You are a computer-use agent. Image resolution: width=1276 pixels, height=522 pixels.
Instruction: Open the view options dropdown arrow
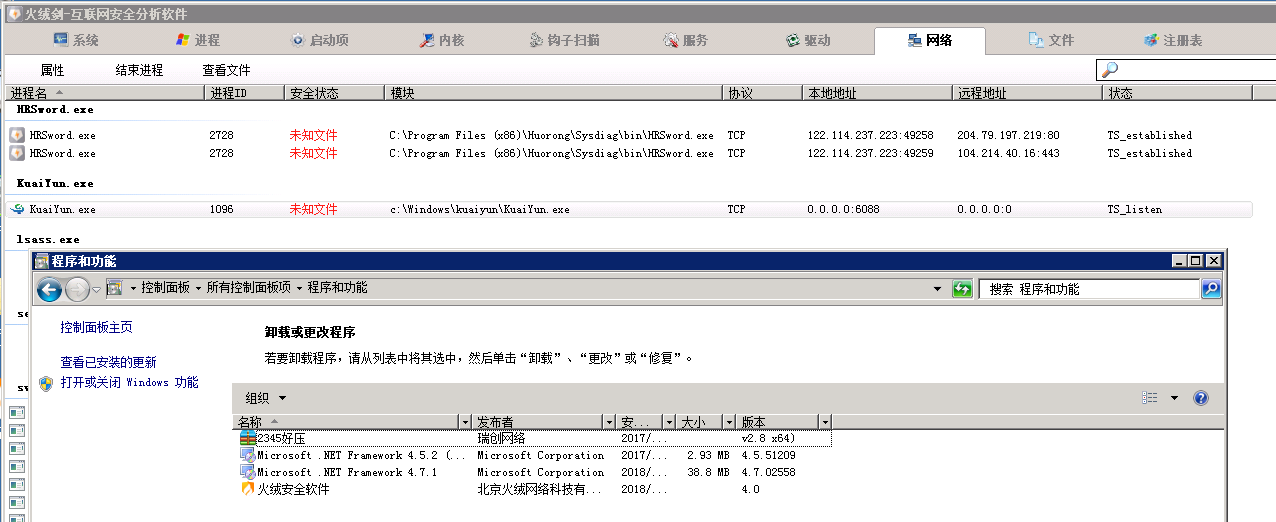[x=1175, y=398]
